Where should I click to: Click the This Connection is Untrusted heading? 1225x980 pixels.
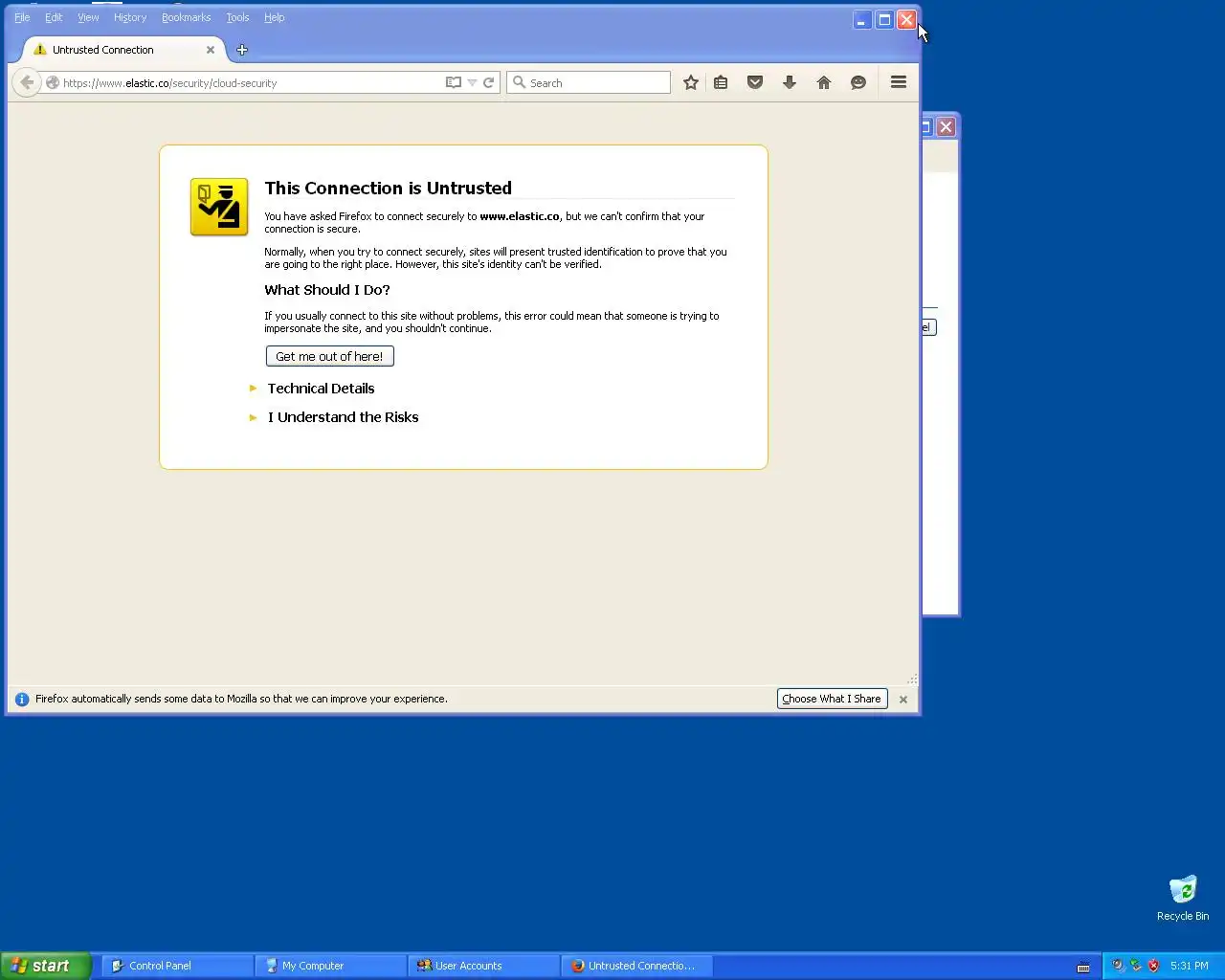tap(389, 189)
